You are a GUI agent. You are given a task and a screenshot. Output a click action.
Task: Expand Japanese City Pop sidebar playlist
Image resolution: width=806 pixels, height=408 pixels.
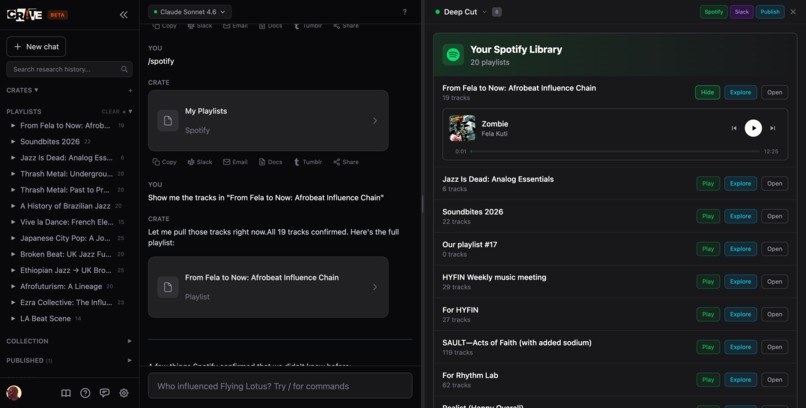[13, 238]
